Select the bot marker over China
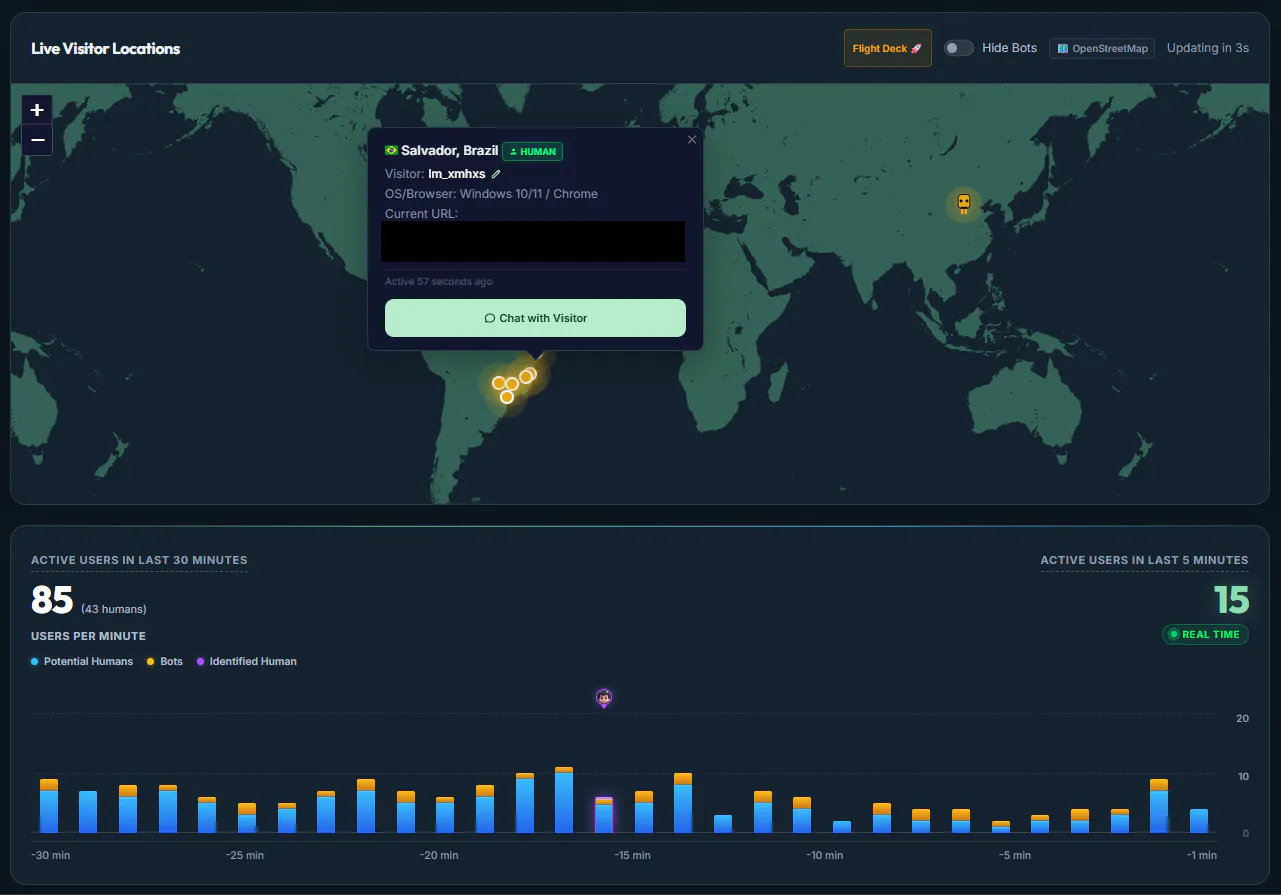Screen dimensions: 1281x895 point(964,204)
